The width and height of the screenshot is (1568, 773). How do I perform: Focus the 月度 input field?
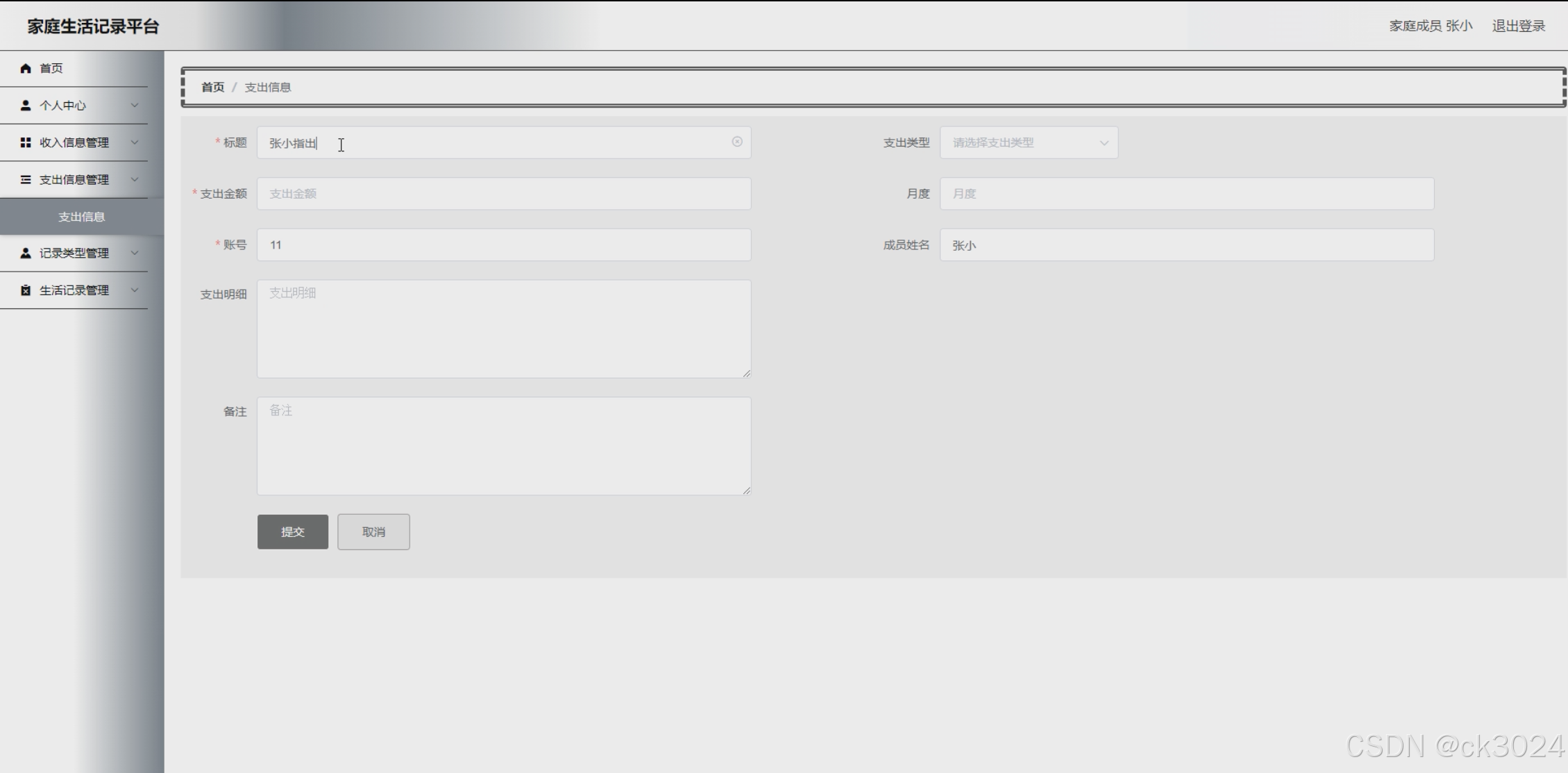point(1187,194)
